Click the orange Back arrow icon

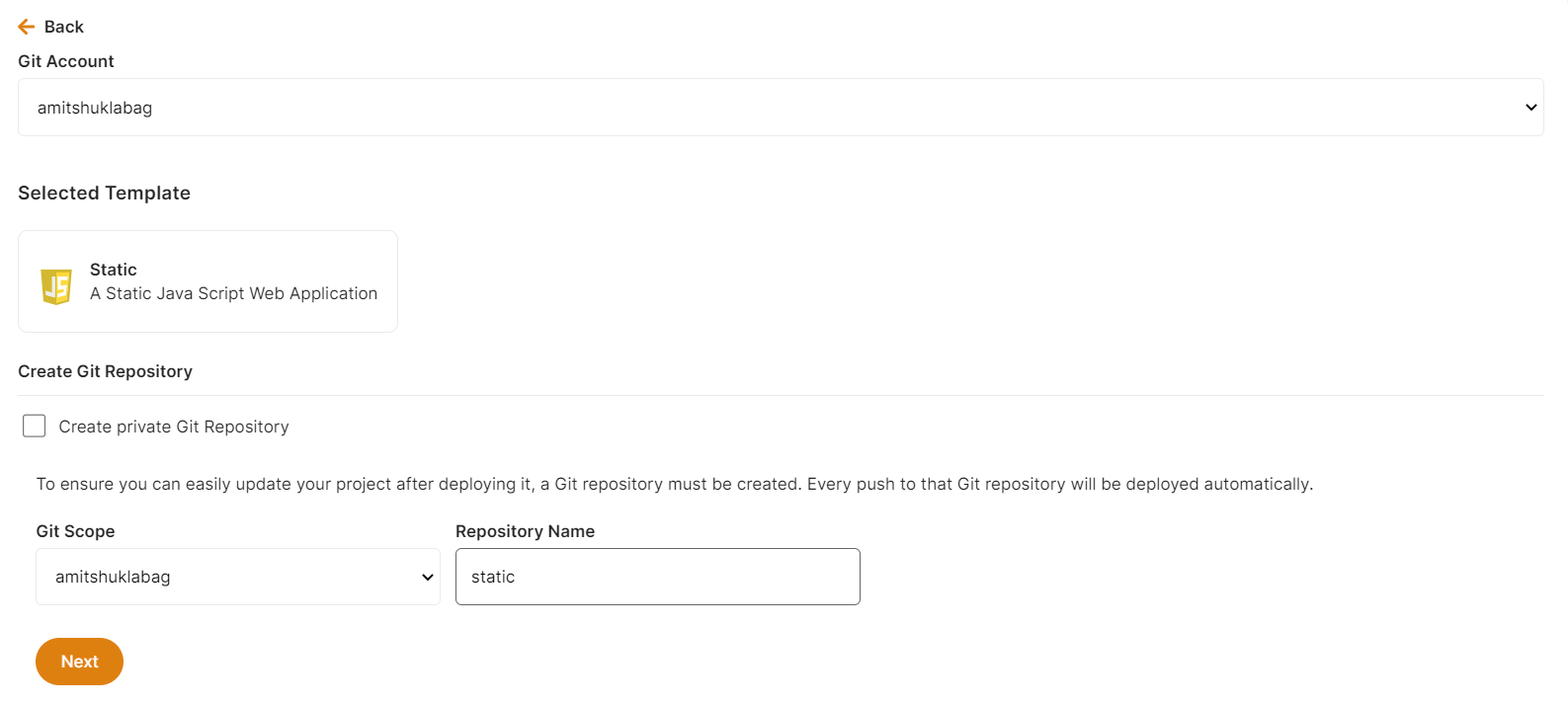[27, 27]
